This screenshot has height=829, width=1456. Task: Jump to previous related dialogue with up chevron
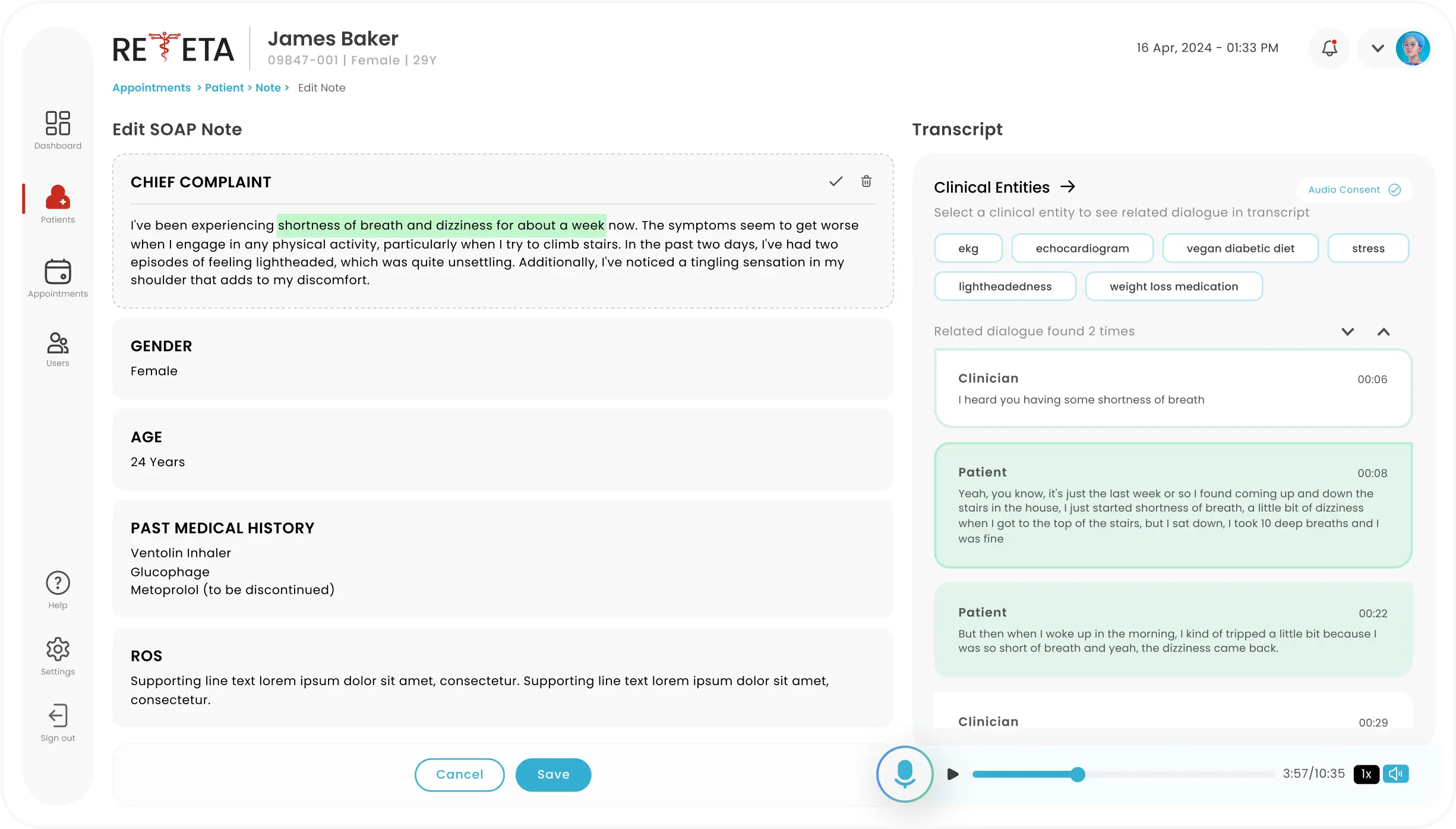pos(1383,332)
